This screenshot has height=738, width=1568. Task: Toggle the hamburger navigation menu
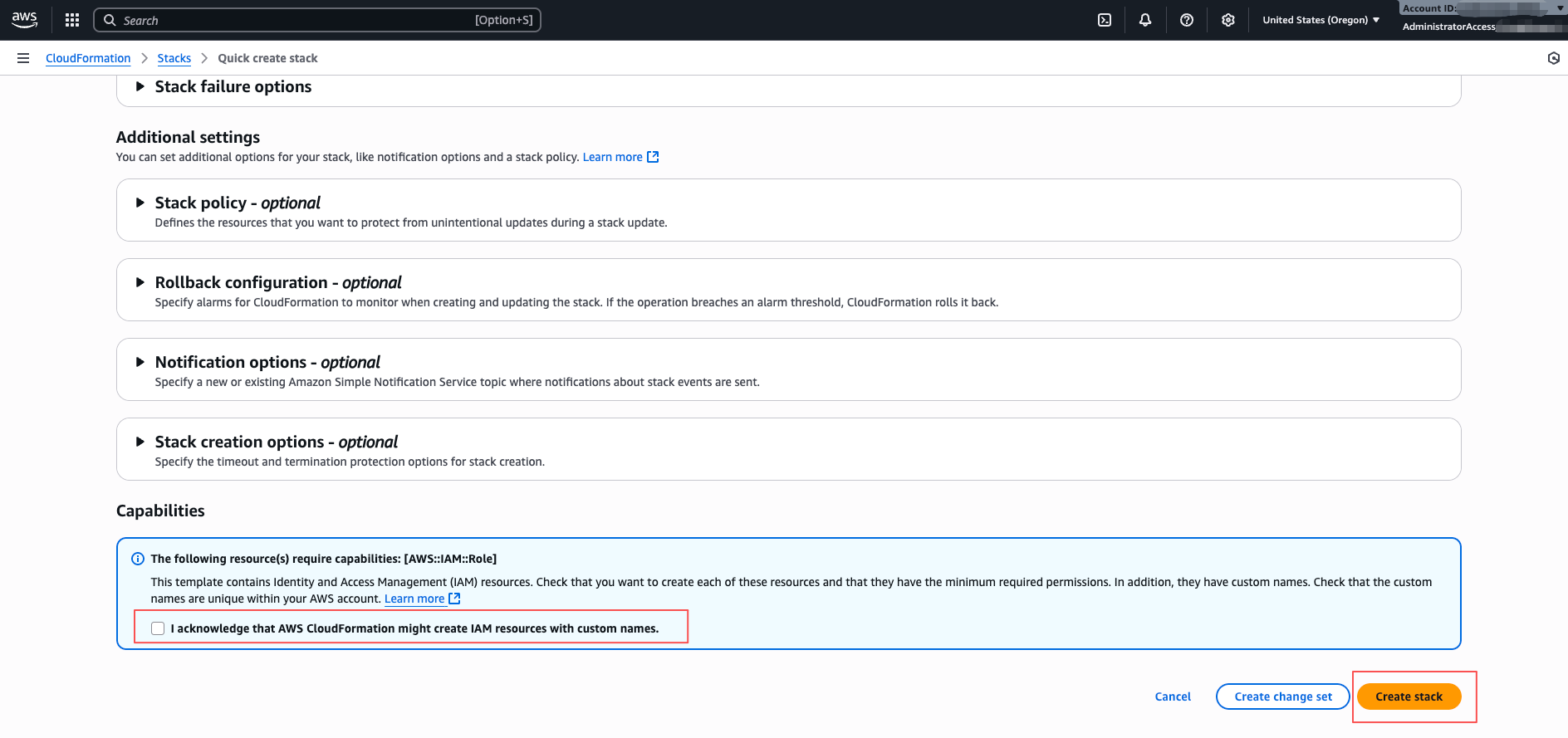(23, 58)
